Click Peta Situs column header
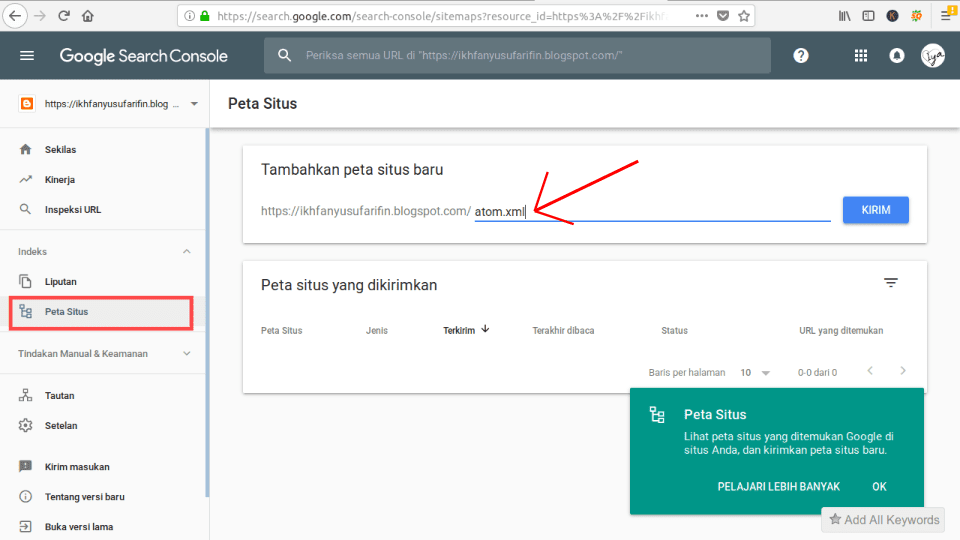 (282, 330)
